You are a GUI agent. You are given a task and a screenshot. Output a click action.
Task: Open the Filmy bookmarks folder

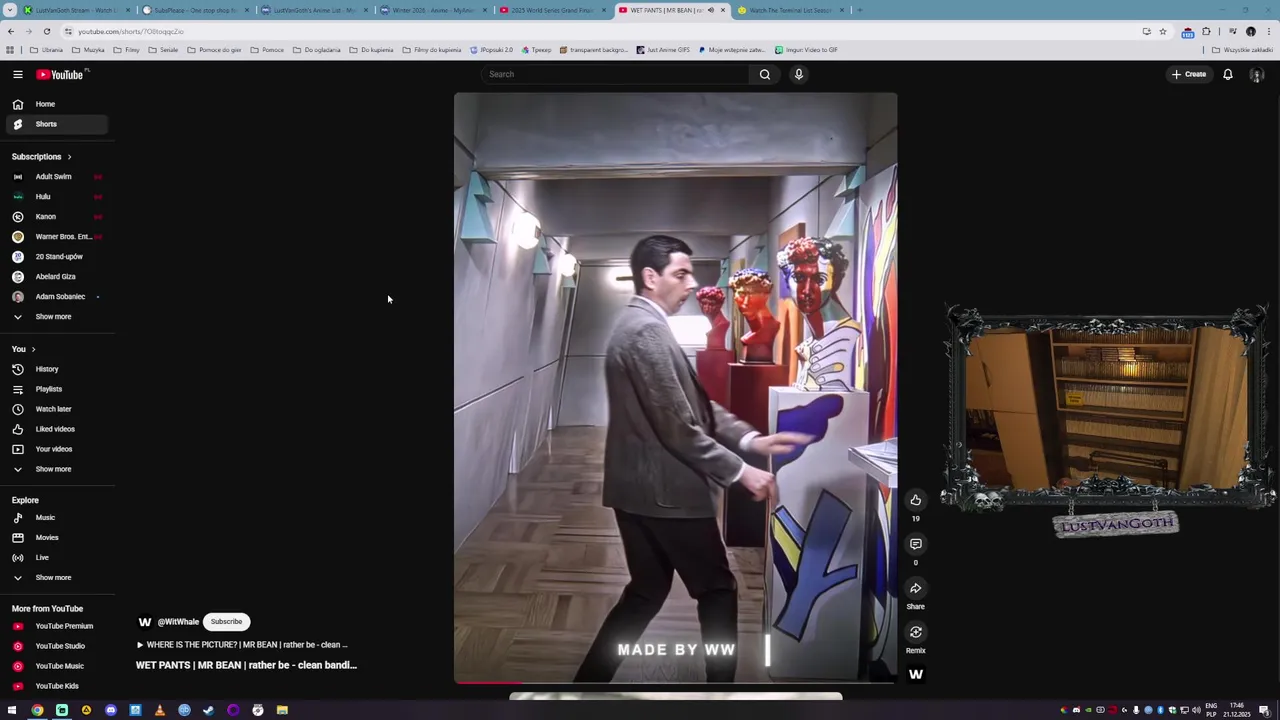[127, 50]
